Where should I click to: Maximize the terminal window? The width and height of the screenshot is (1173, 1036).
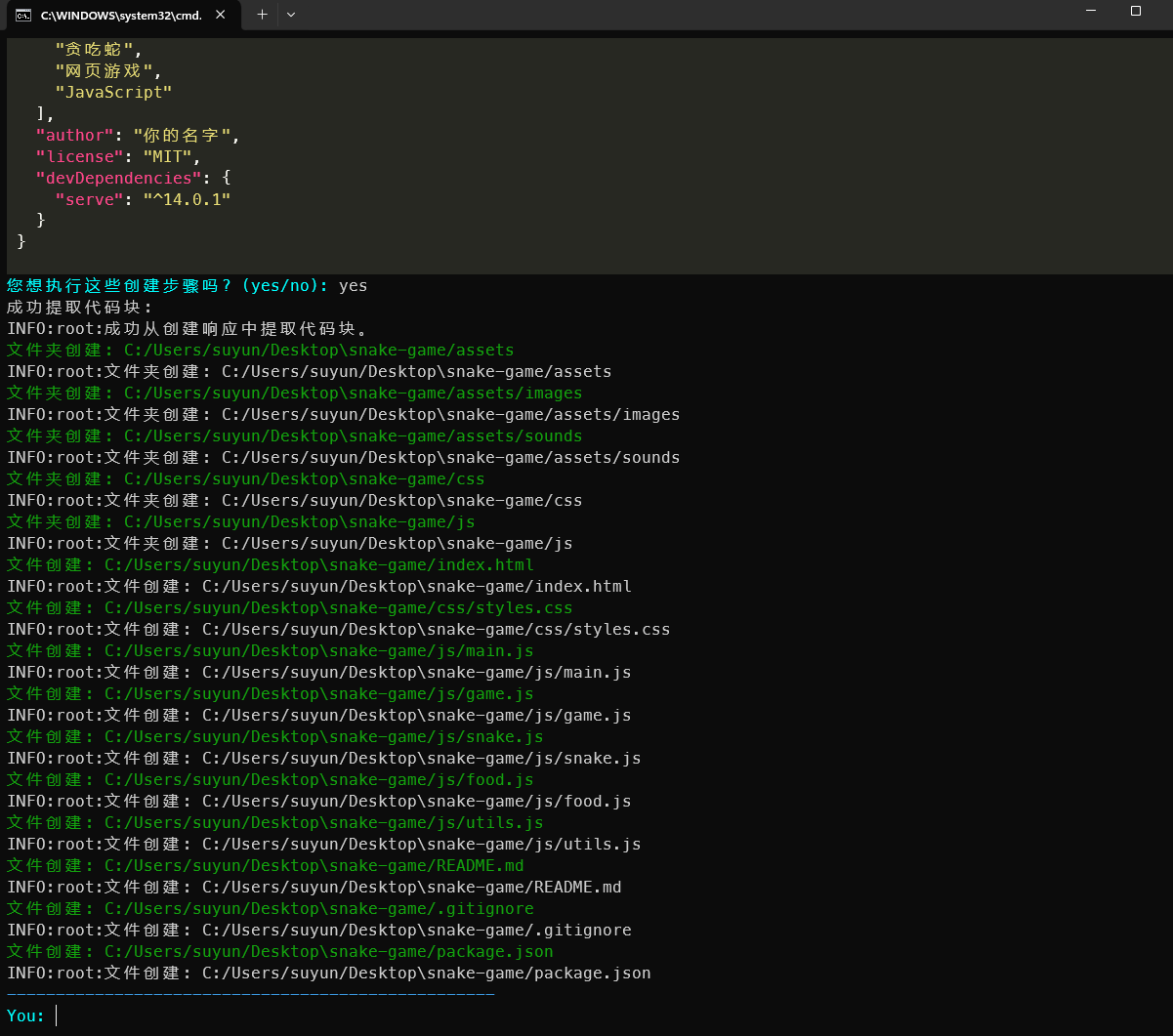(x=1136, y=12)
